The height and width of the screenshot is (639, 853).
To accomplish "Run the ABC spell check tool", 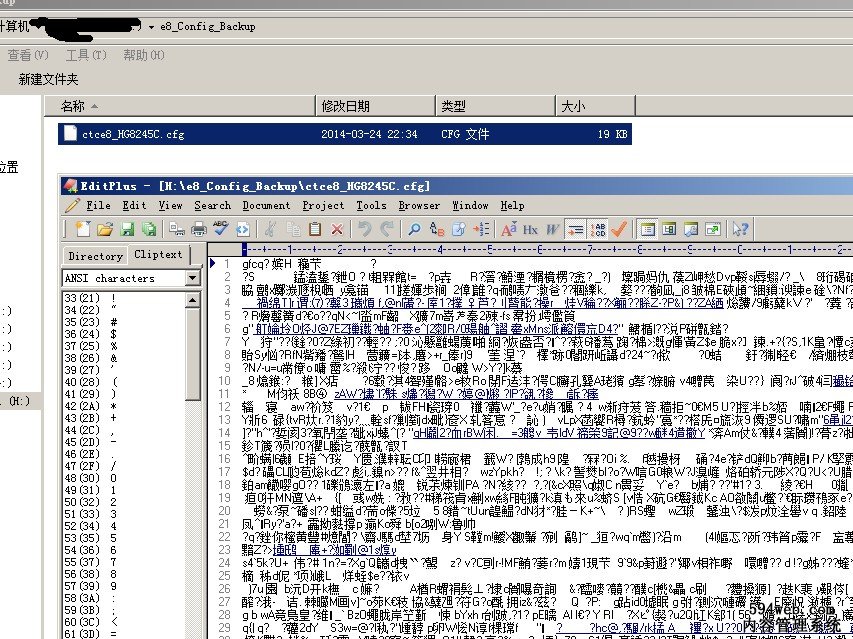I will [220, 228].
